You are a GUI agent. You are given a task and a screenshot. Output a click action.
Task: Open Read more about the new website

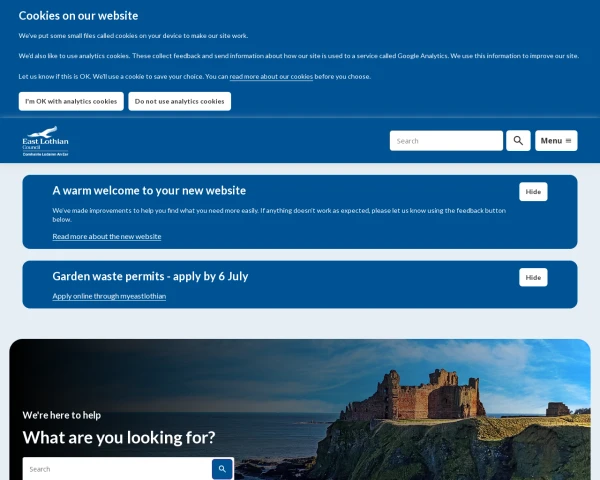point(107,237)
